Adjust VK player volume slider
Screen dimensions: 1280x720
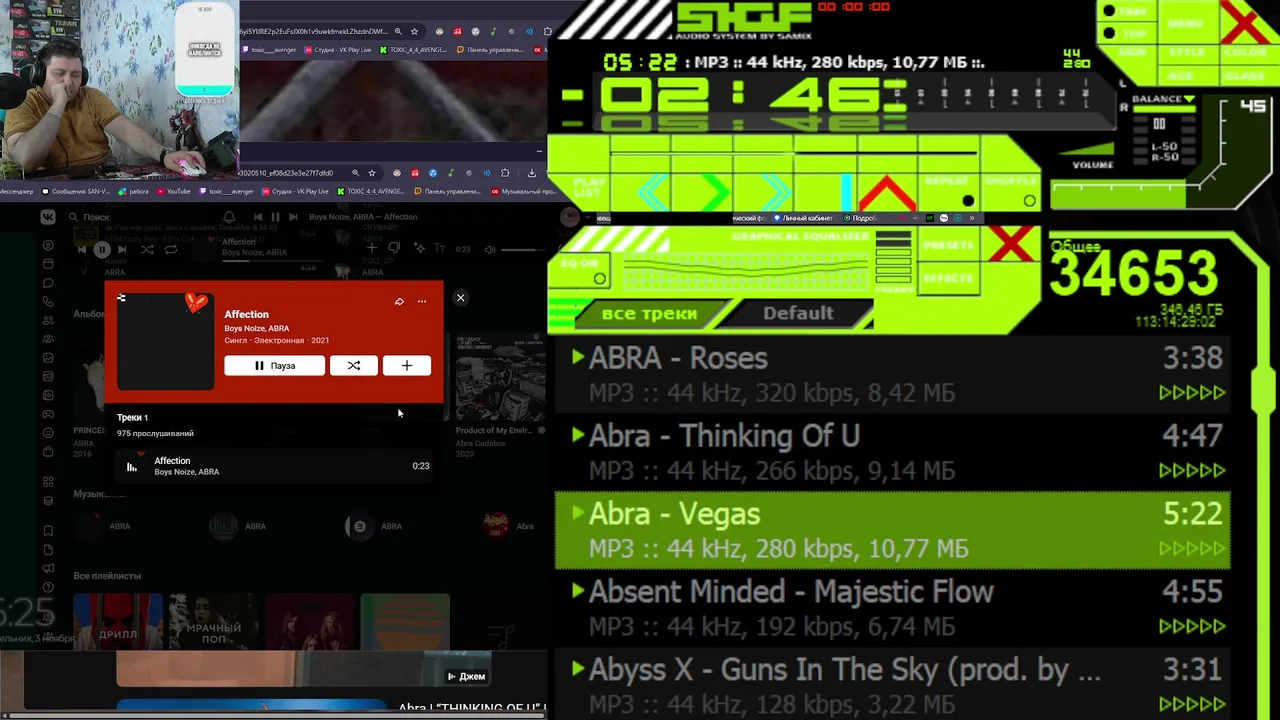pyautogui.click(x=522, y=250)
